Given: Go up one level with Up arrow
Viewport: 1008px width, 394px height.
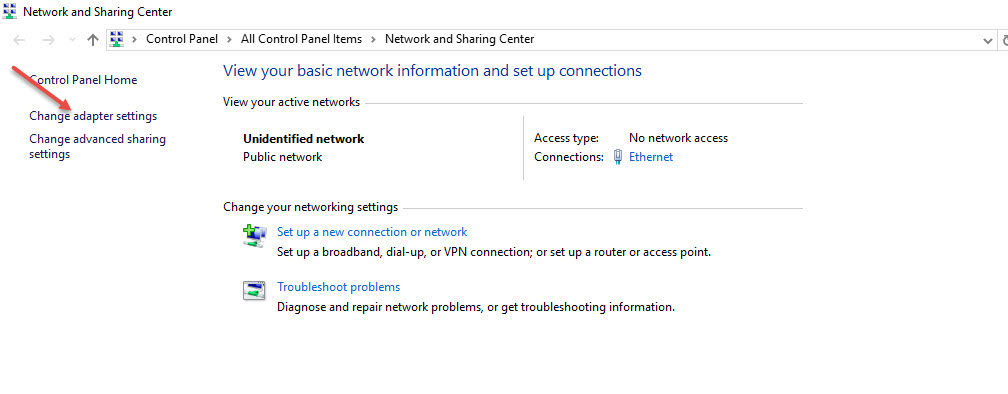Looking at the screenshot, I should coord(93,40).
